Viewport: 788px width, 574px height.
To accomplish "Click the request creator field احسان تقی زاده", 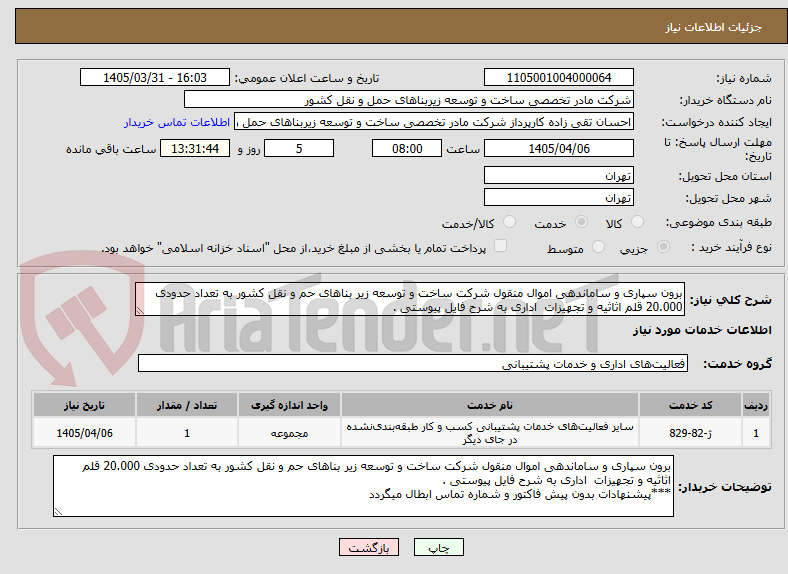I will coord(434,122).
